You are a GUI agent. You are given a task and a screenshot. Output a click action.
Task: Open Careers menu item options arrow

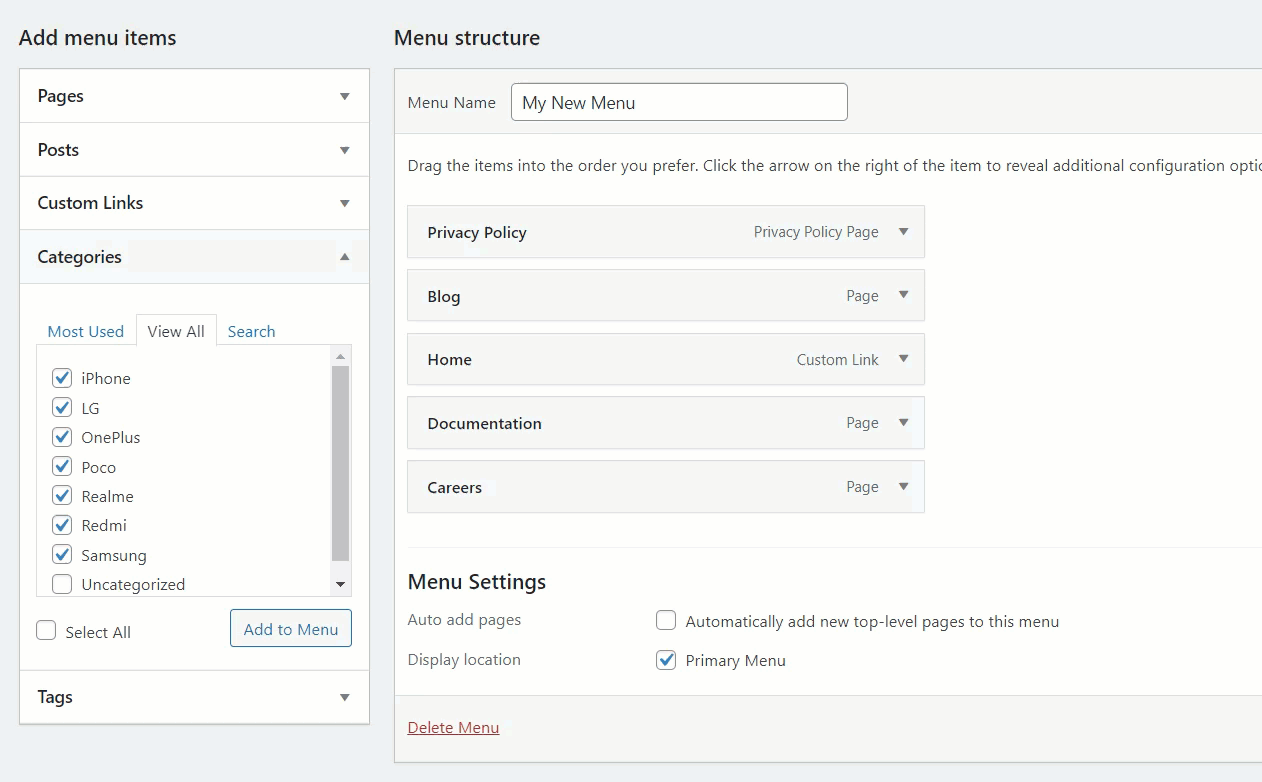pos(903,487)
